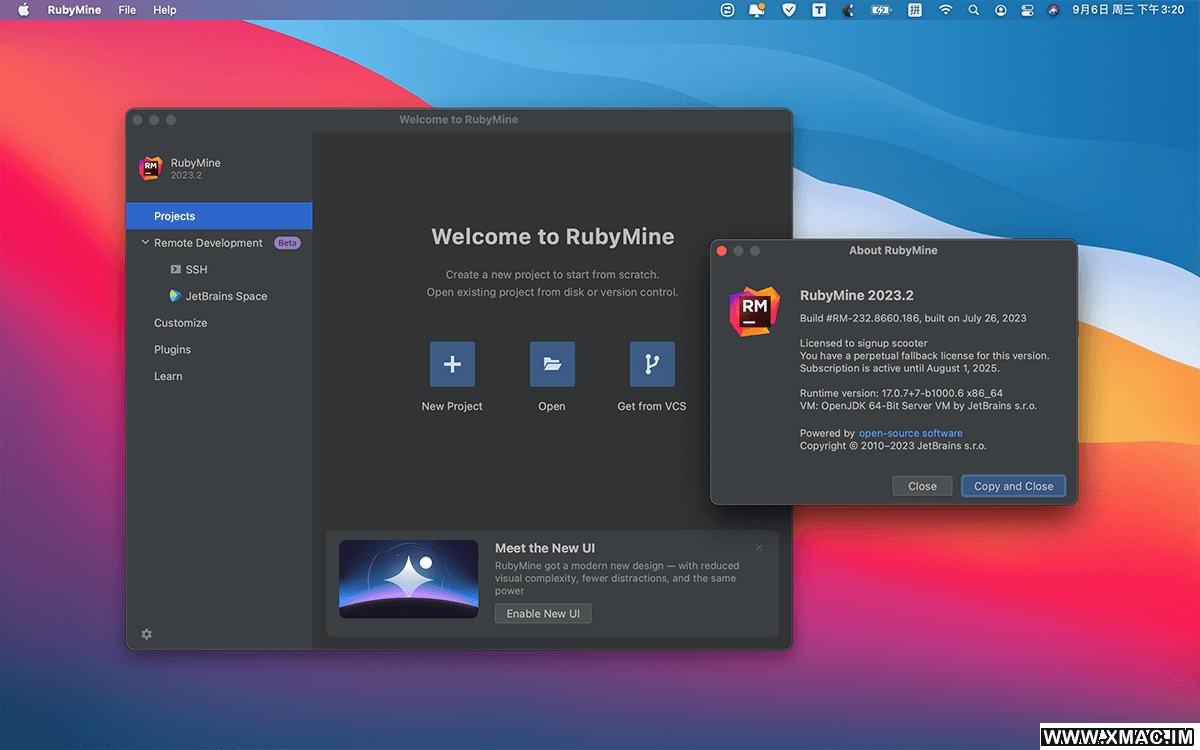
Task: Click the date and time in menu bar
Action: tap(1128, 10)
